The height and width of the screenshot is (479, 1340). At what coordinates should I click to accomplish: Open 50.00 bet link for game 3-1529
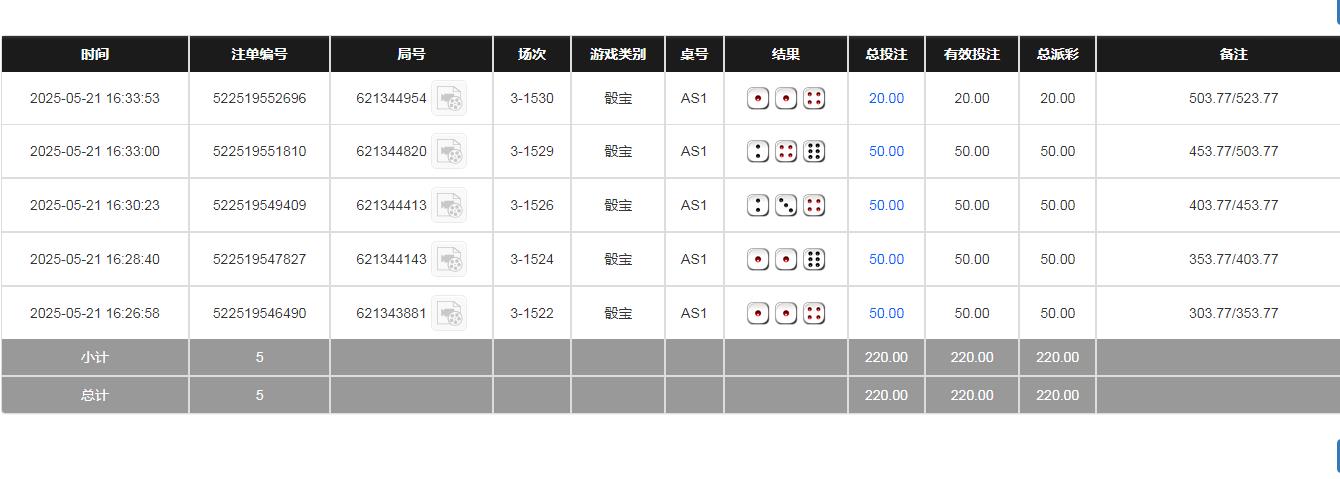click(x=886, y=152)
